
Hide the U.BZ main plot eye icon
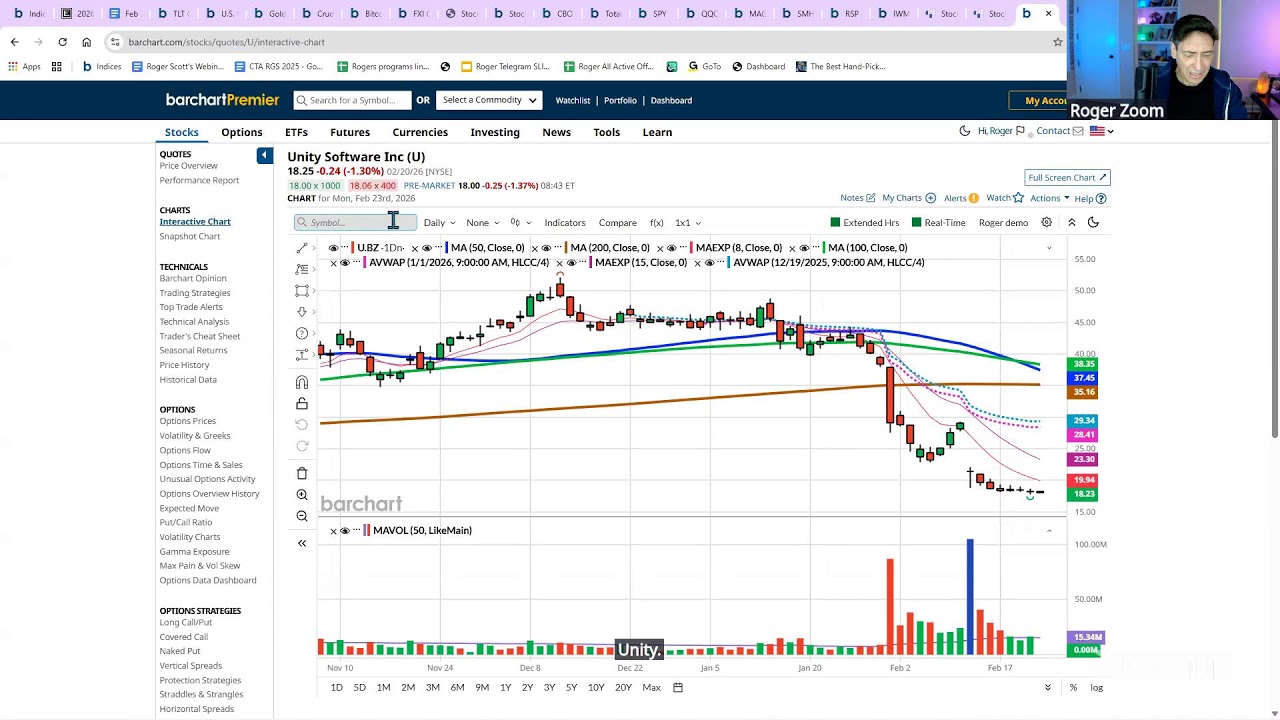333,248
